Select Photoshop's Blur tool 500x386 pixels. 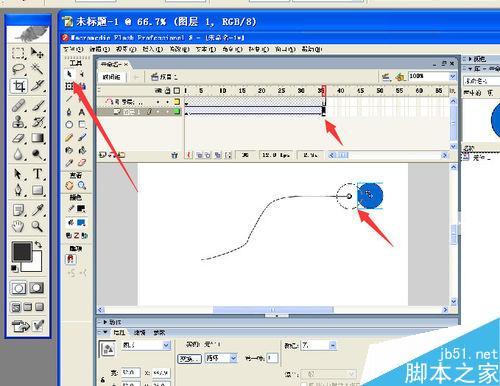point(18,154)
